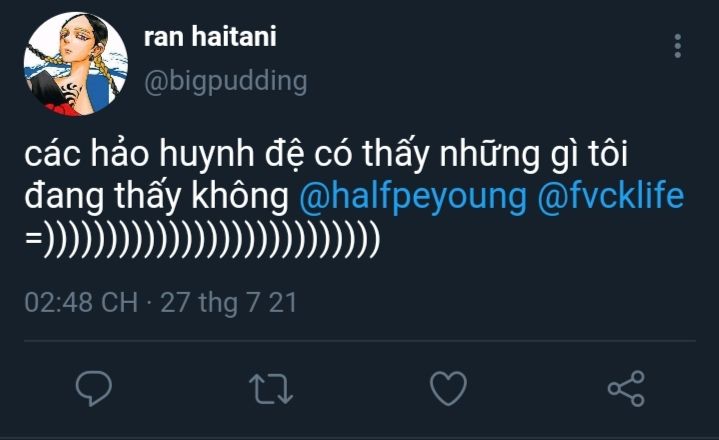
Task: Reply to ran haitani's tweet
Action: 94,388
